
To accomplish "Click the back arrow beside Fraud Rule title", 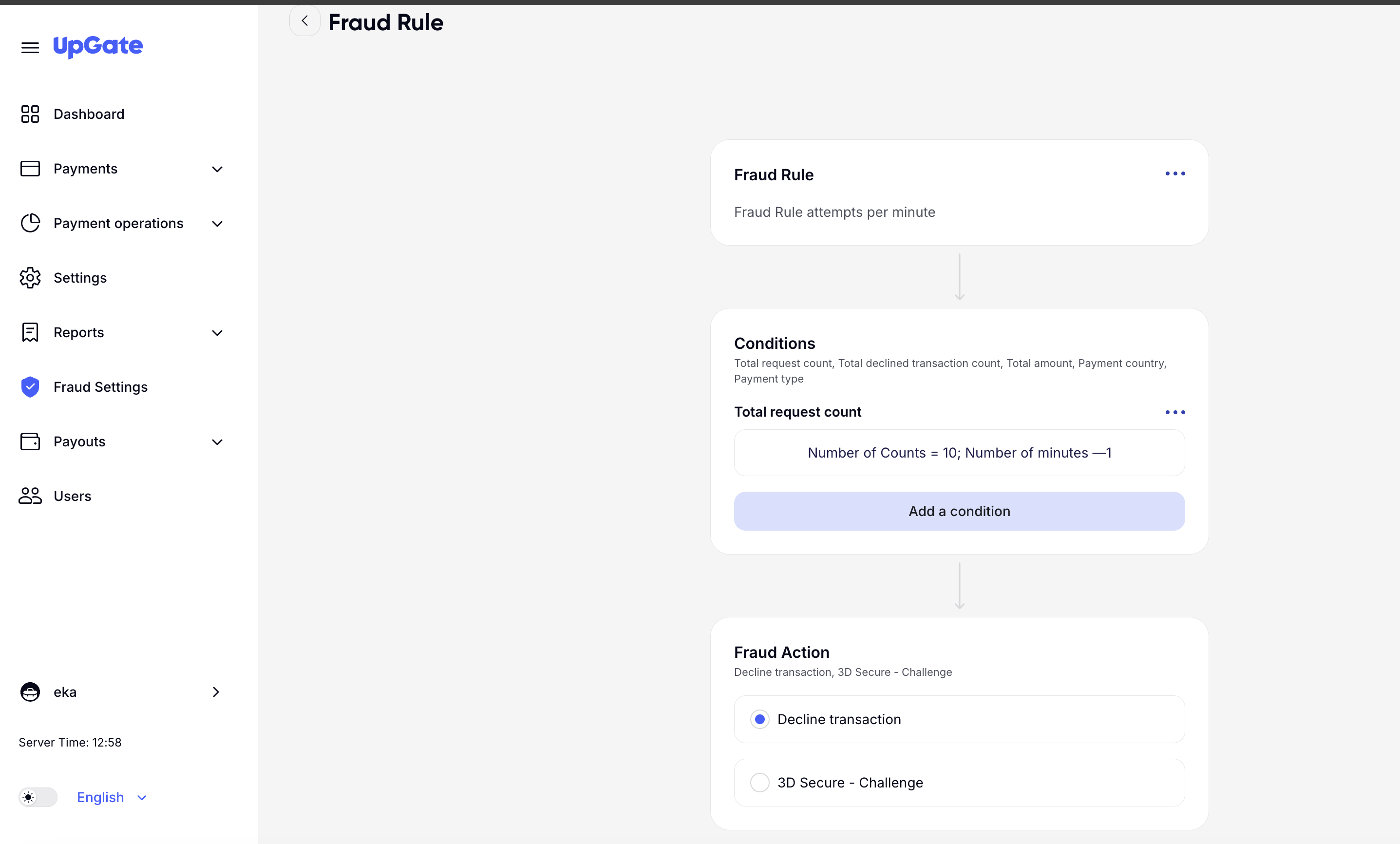I will pos(304,20).
